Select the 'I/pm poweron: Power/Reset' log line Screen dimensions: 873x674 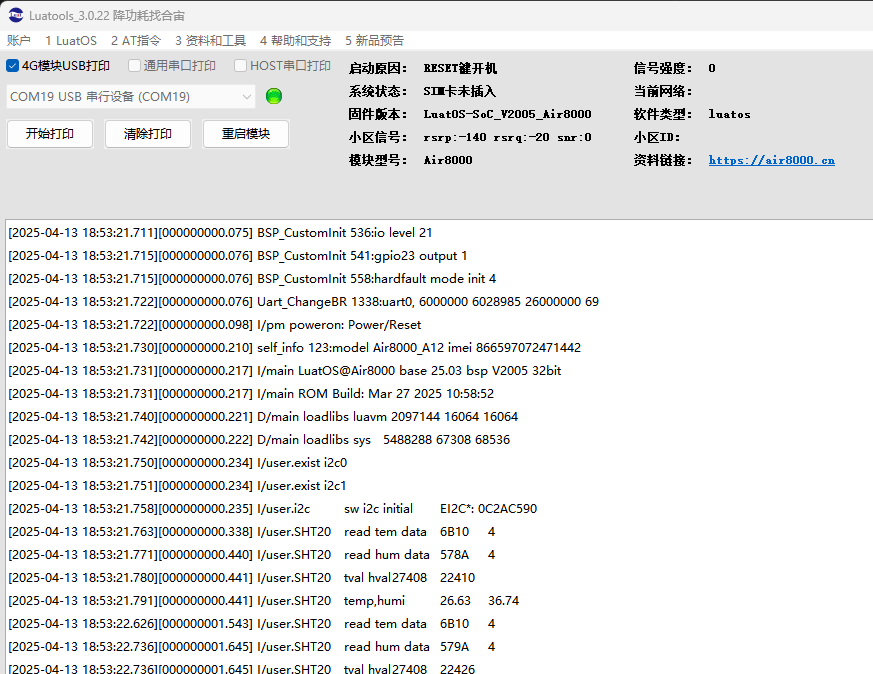(214, 325)
